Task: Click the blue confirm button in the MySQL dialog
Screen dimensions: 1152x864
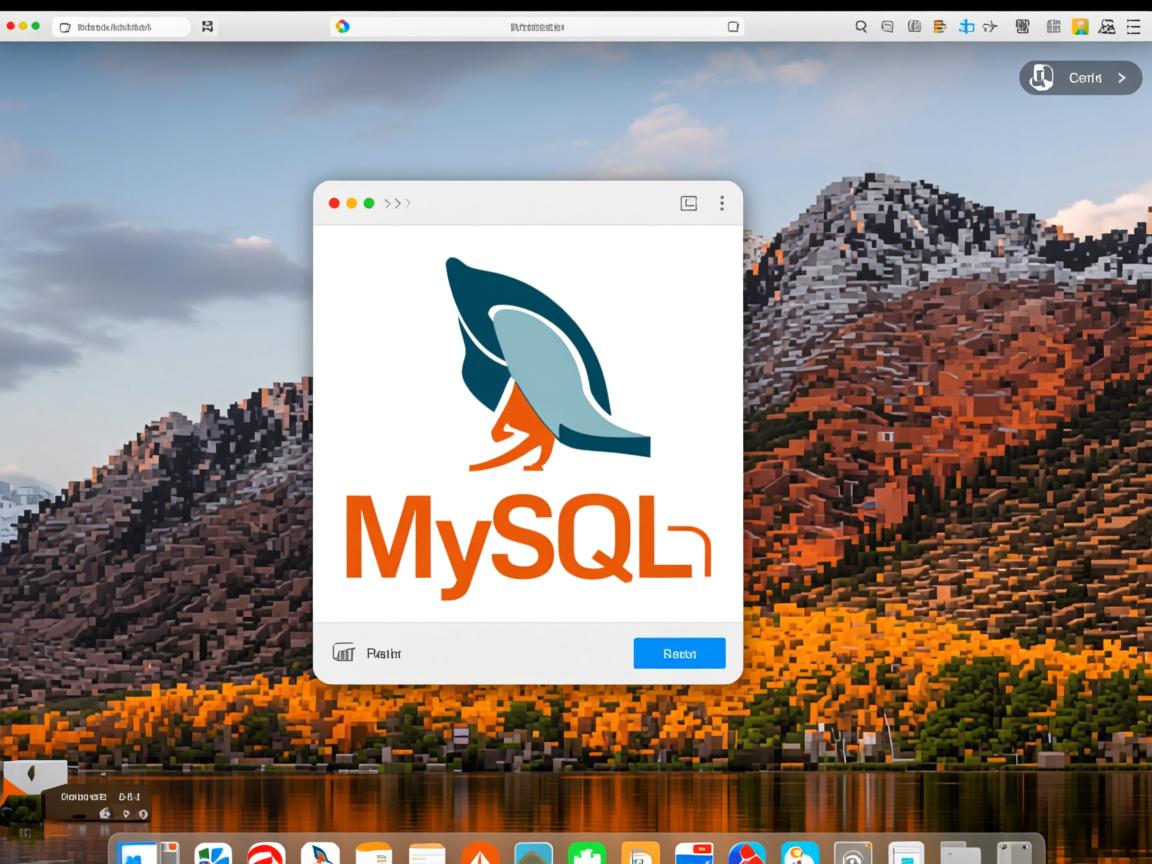Action: tap(679, 653)
